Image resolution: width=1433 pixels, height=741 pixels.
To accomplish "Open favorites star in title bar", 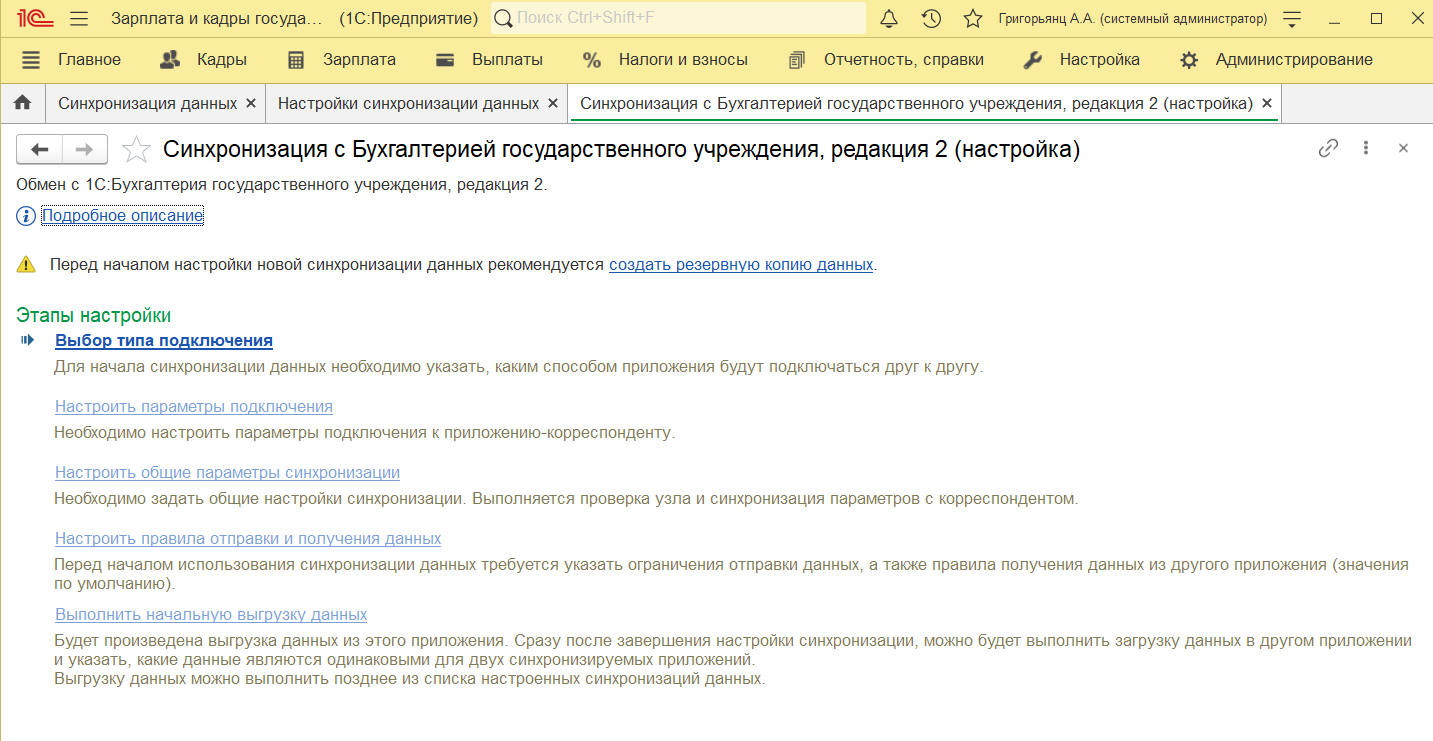I will click(x=972, y=19).
